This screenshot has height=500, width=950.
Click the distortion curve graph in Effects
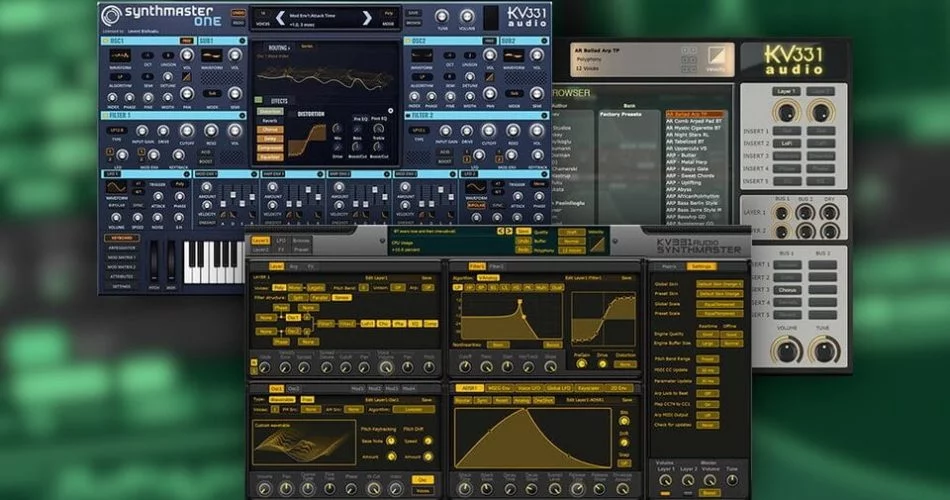tap(309, 141)
